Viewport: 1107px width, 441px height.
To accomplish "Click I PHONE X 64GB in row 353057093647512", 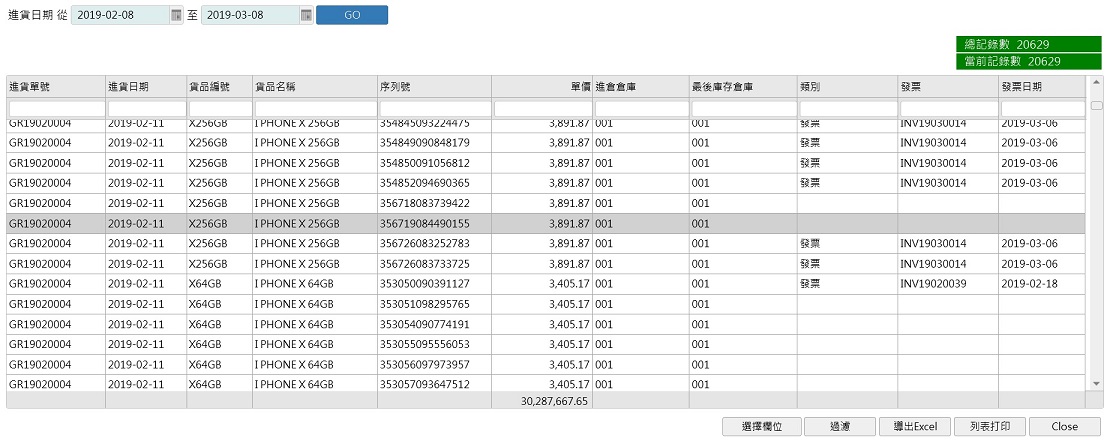I will click(x=294, y=385).
